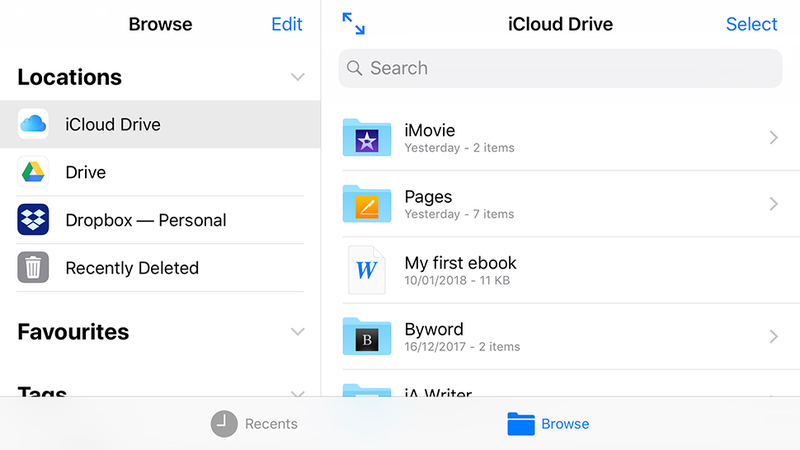800x450 pixels.
Task: Open iMovie via its right chevron
Action: pos(773,137)
